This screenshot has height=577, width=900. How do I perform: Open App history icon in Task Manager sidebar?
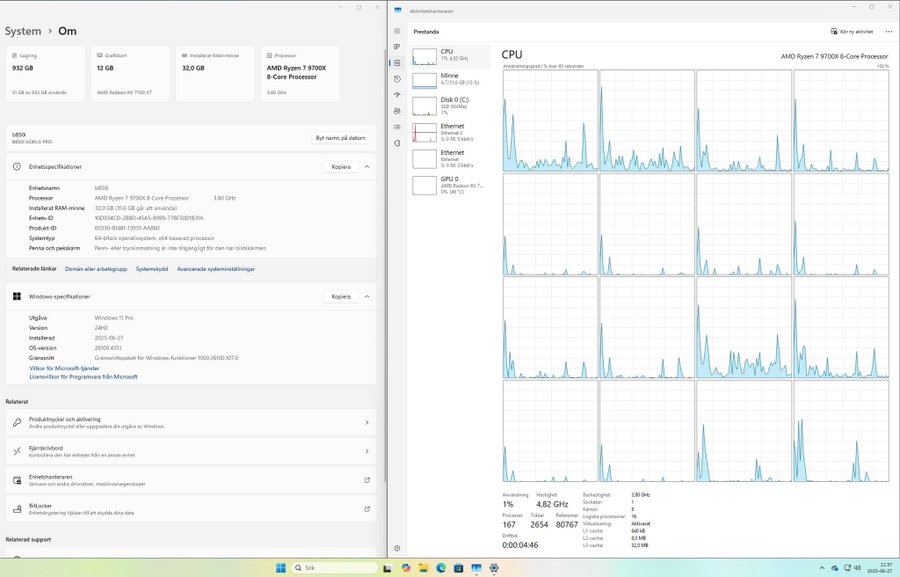pyautogui.click(x=397, y=79)
